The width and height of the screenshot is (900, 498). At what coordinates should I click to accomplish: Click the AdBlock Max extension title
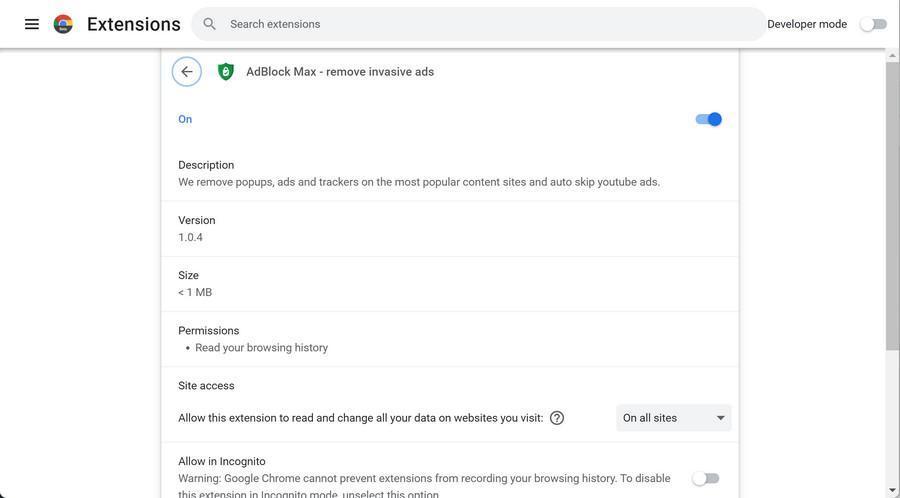340,72
